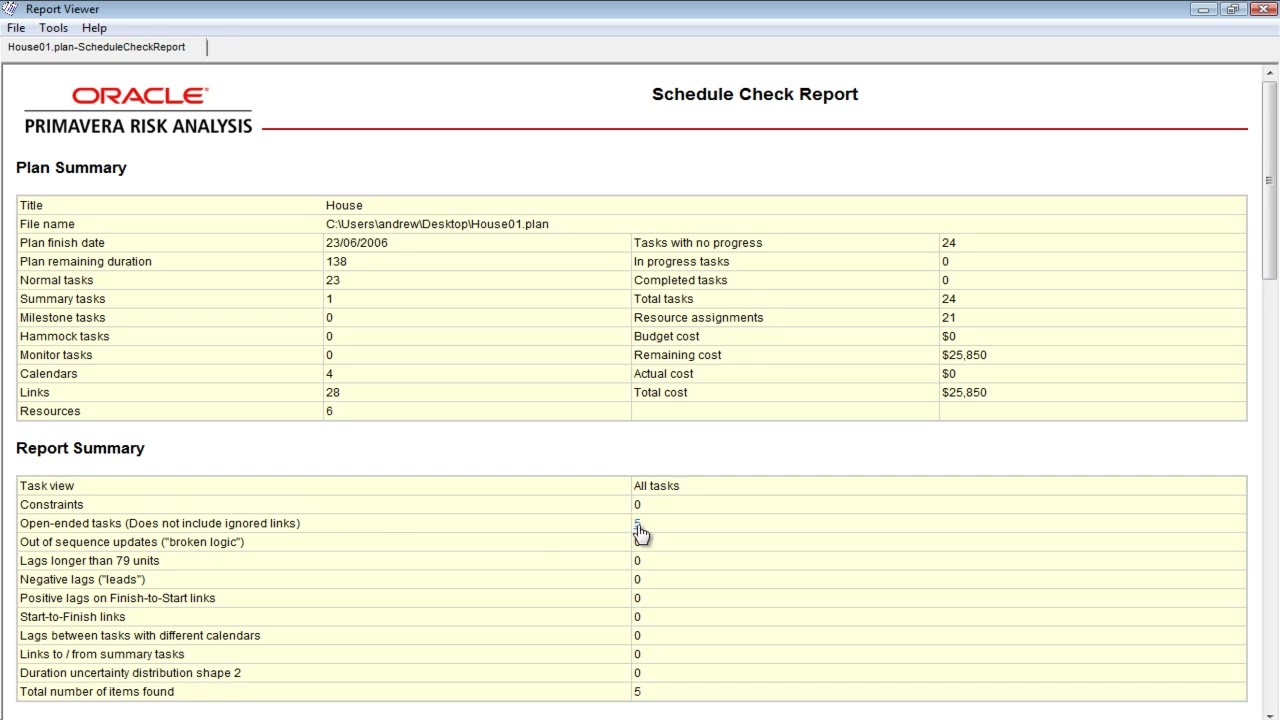Click Duration uncertainty distribution shape 2 label

pos(131,673)
